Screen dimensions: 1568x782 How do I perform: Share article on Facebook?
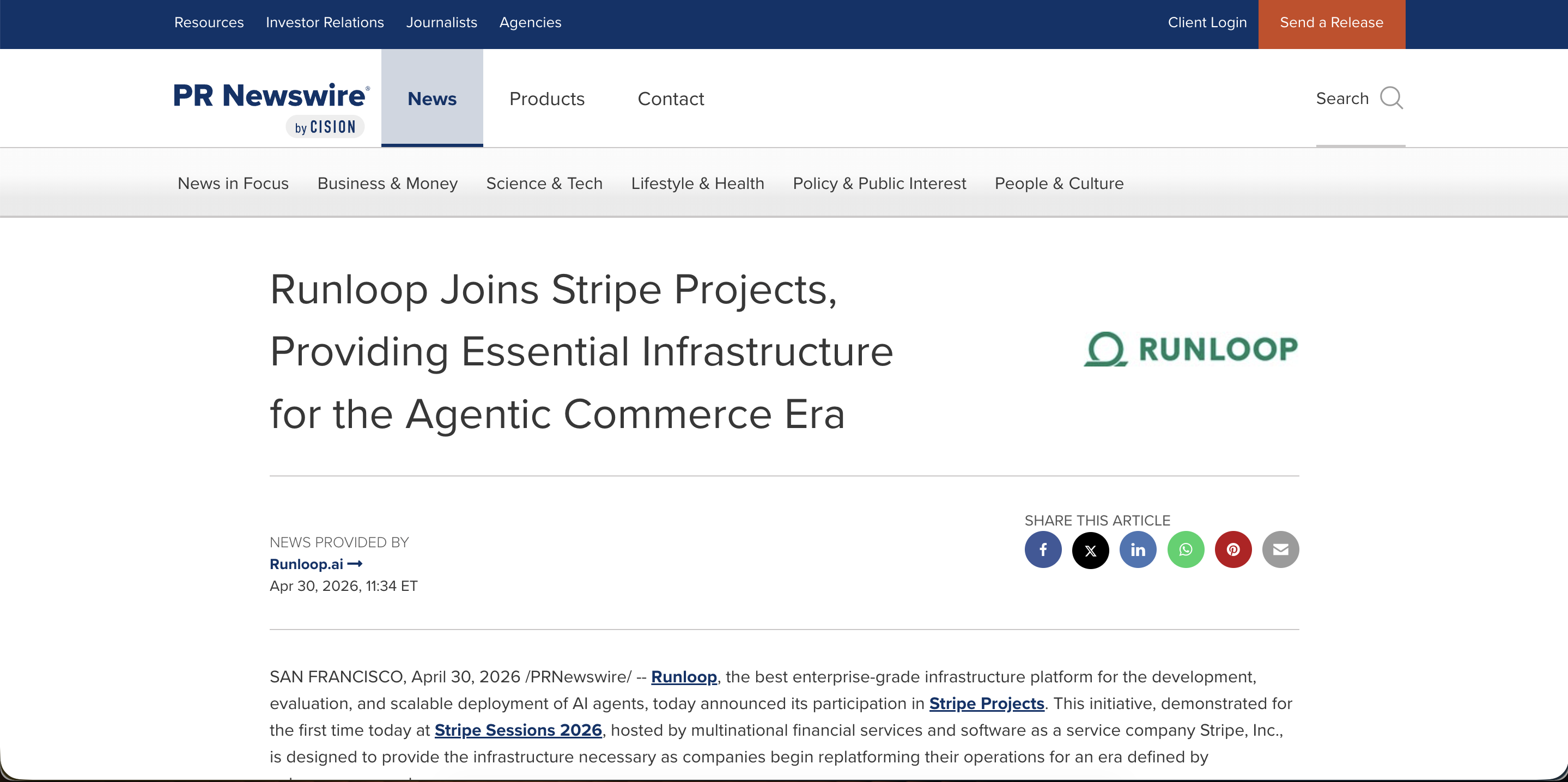point(1043,549)
